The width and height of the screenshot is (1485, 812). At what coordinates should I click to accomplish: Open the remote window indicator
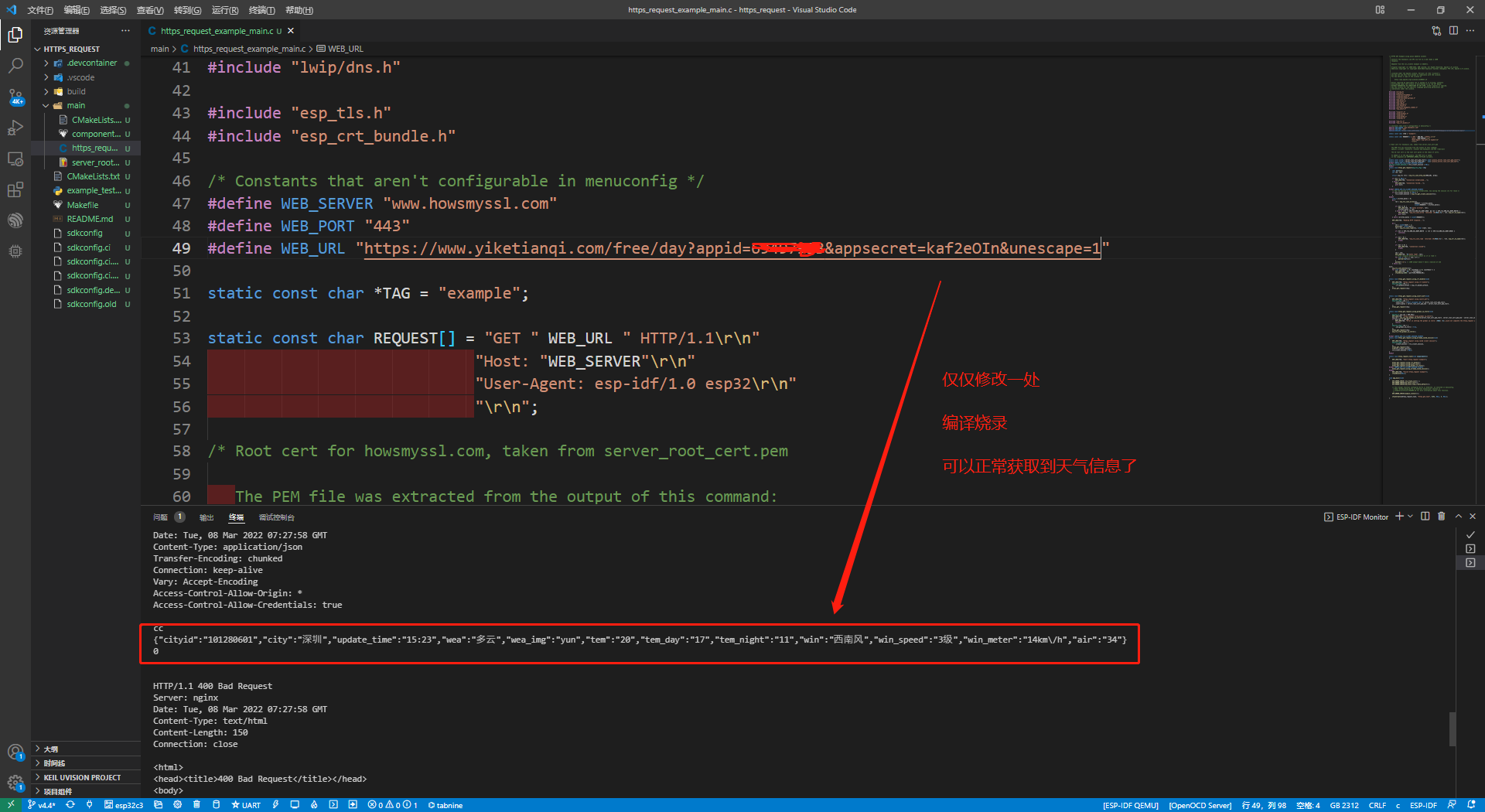tap(11, 804)
